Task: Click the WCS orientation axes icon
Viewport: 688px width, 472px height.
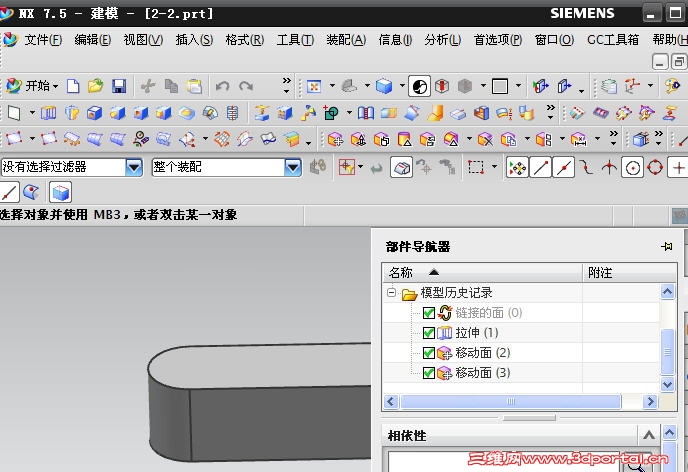Action: point(632,86)
